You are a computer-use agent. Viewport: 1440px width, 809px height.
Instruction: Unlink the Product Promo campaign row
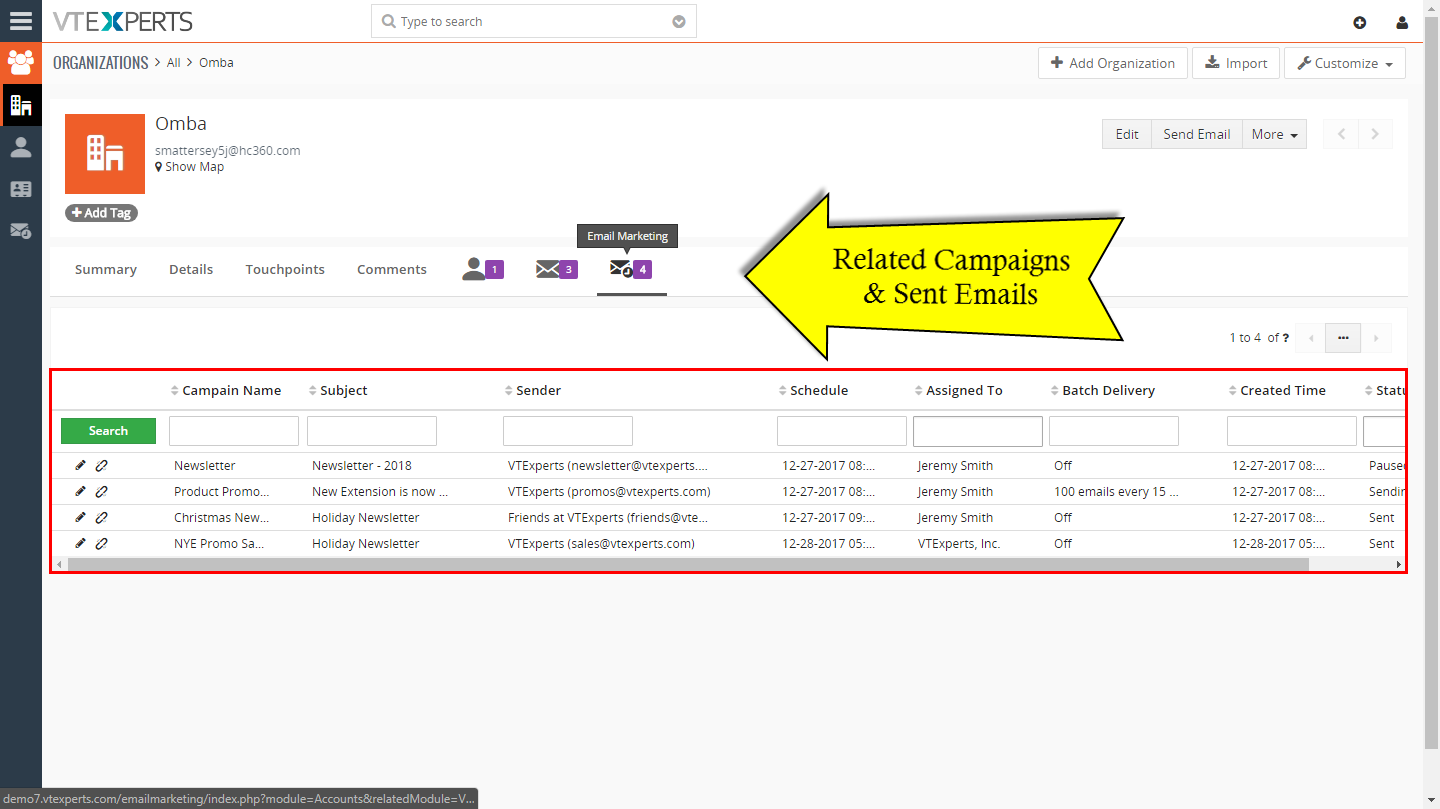click(101, 491)
